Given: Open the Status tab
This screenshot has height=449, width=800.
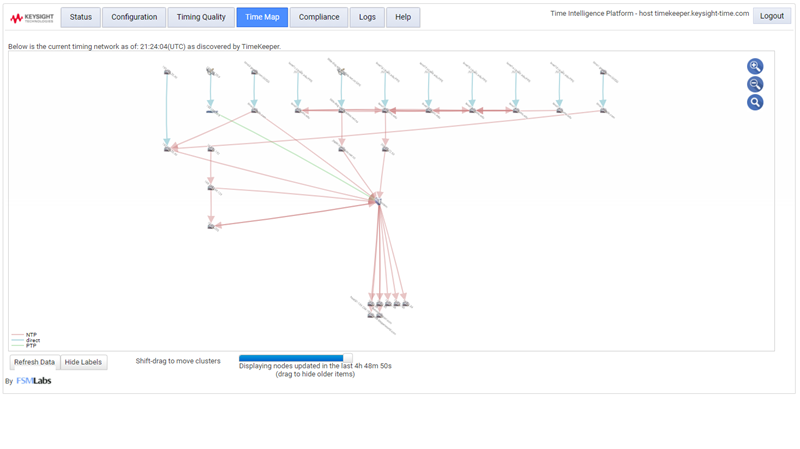Looking at the screenshot, I should click(x=81, y=17).
